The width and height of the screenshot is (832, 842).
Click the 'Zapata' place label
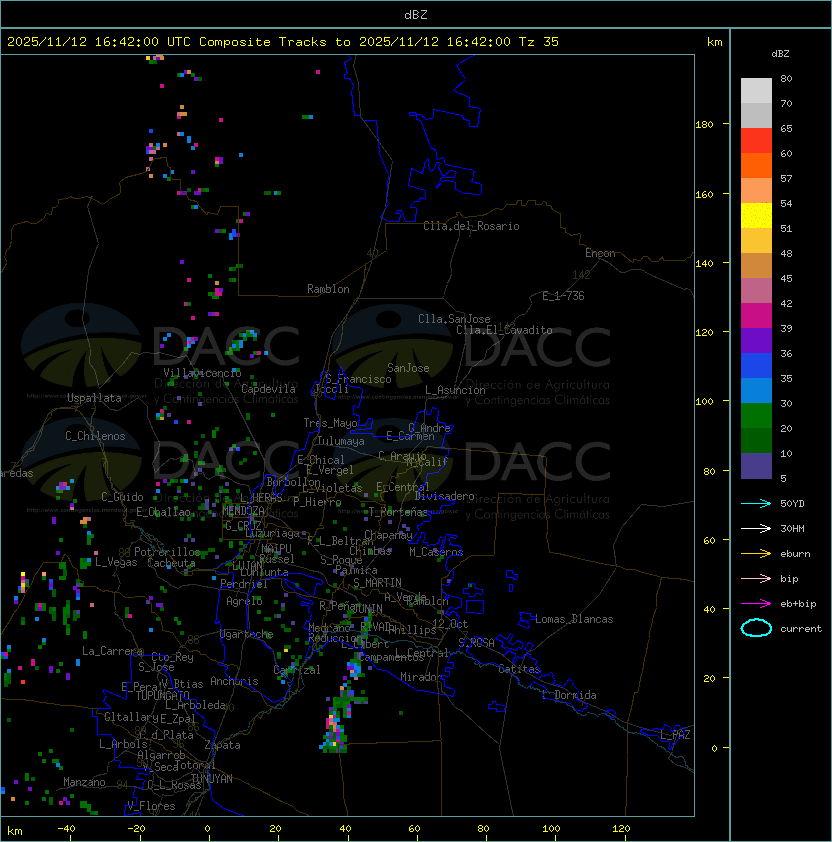click(222, 745)
